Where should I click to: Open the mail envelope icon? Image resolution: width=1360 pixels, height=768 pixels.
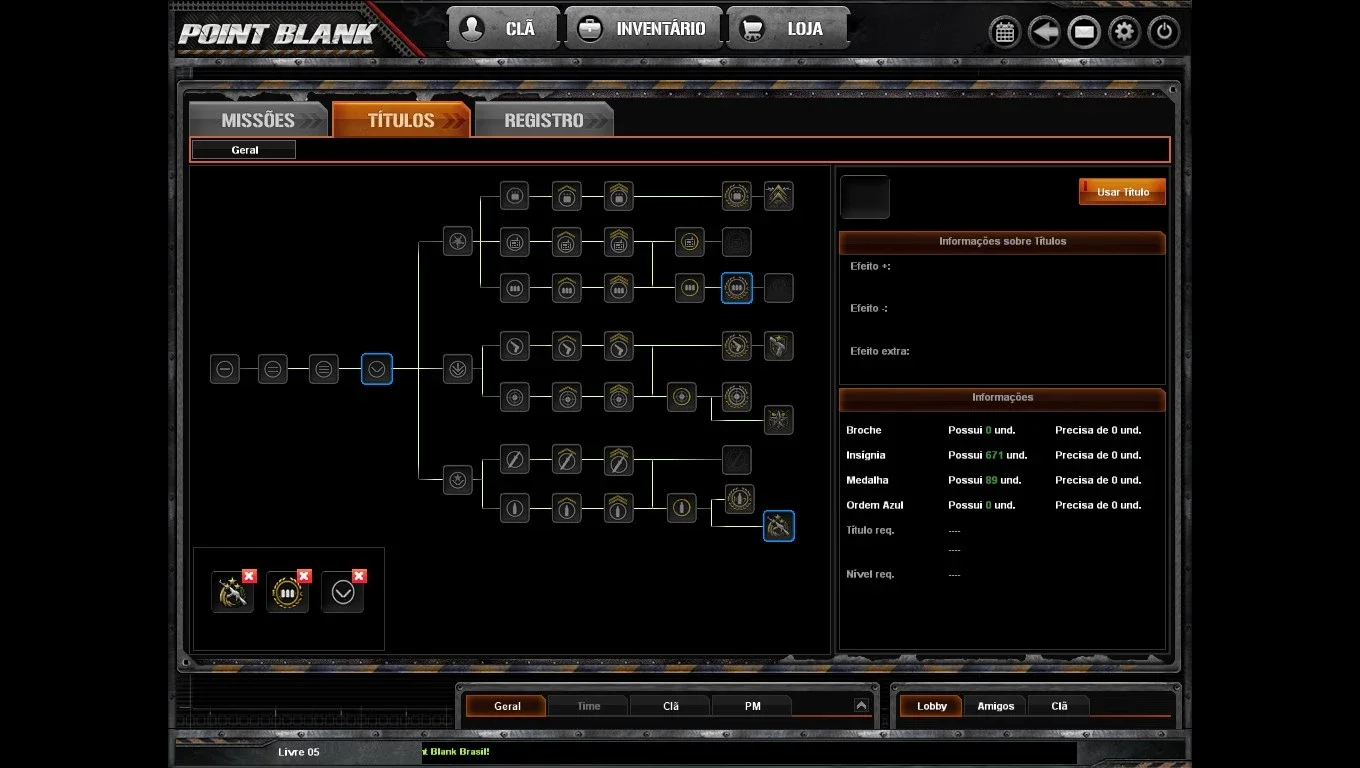click(x=1084, y=32)
